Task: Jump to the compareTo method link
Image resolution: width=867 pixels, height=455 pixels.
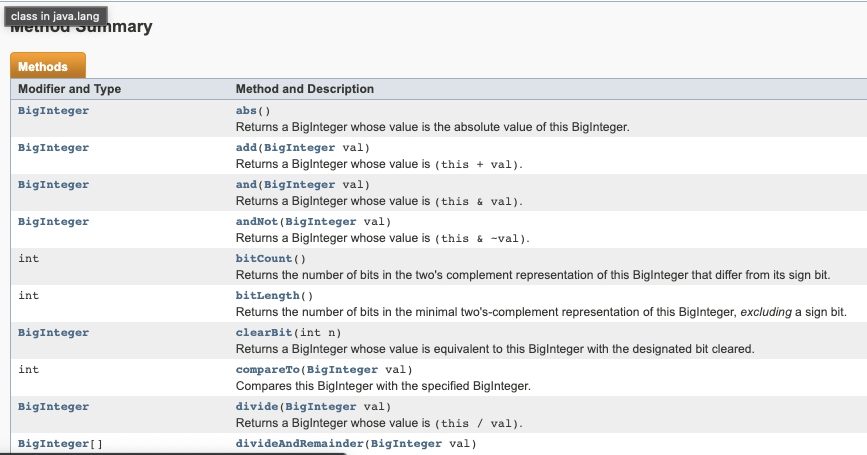Action: tap(267, 370)
